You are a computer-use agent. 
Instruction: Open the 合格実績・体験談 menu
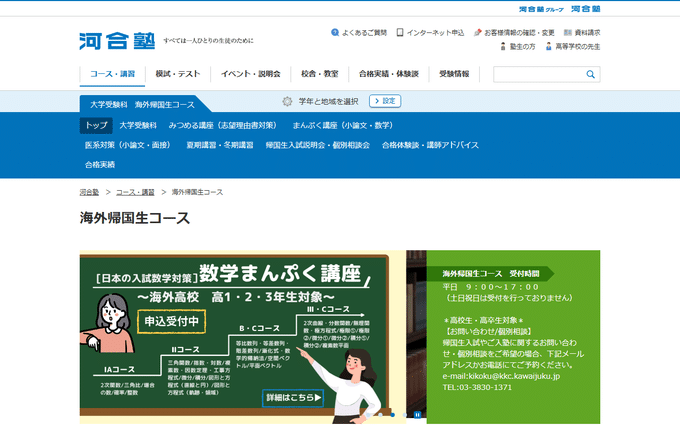(389, 74)
